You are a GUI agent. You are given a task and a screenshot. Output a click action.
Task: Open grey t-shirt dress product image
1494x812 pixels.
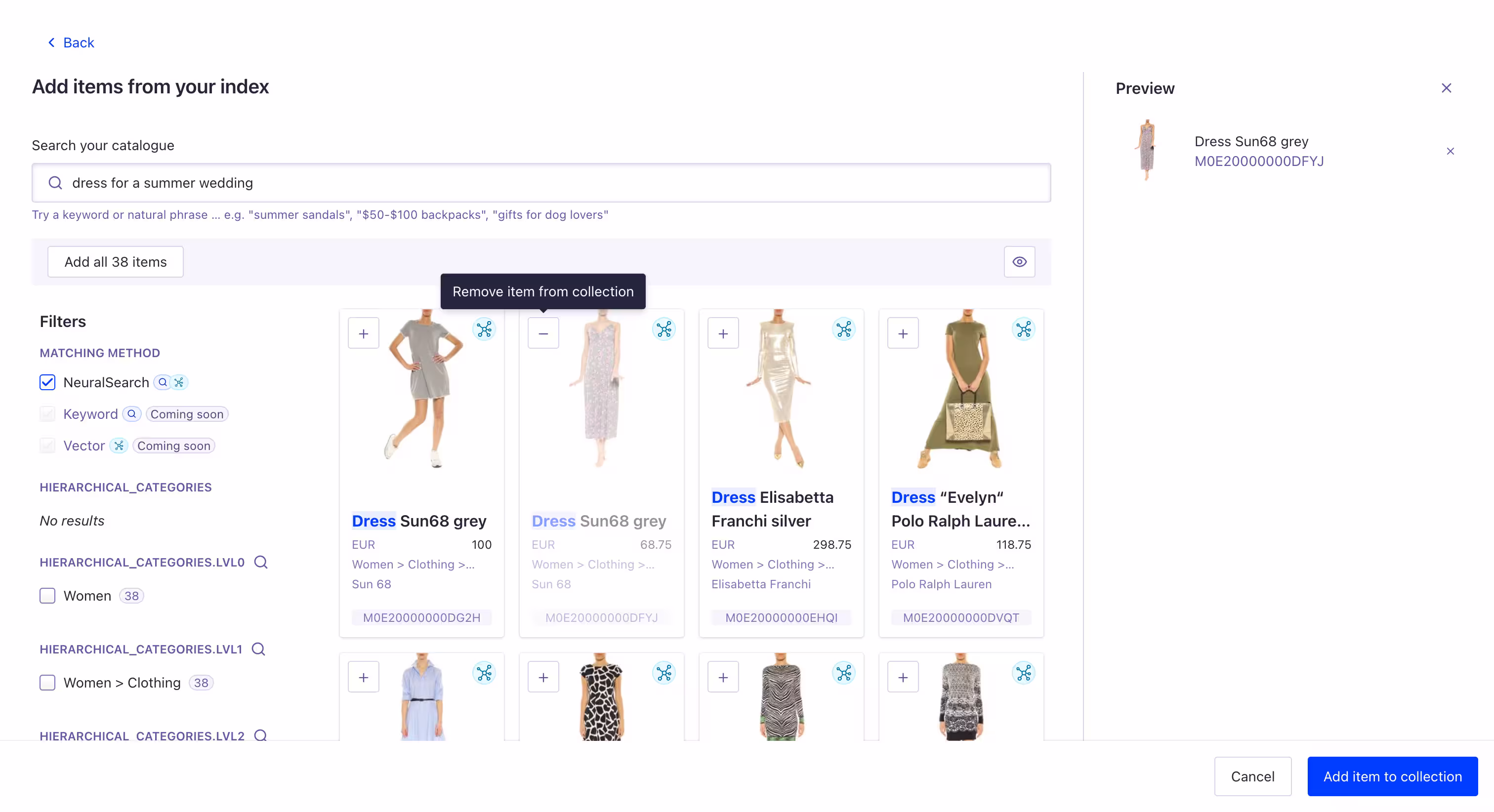[424, 389]
